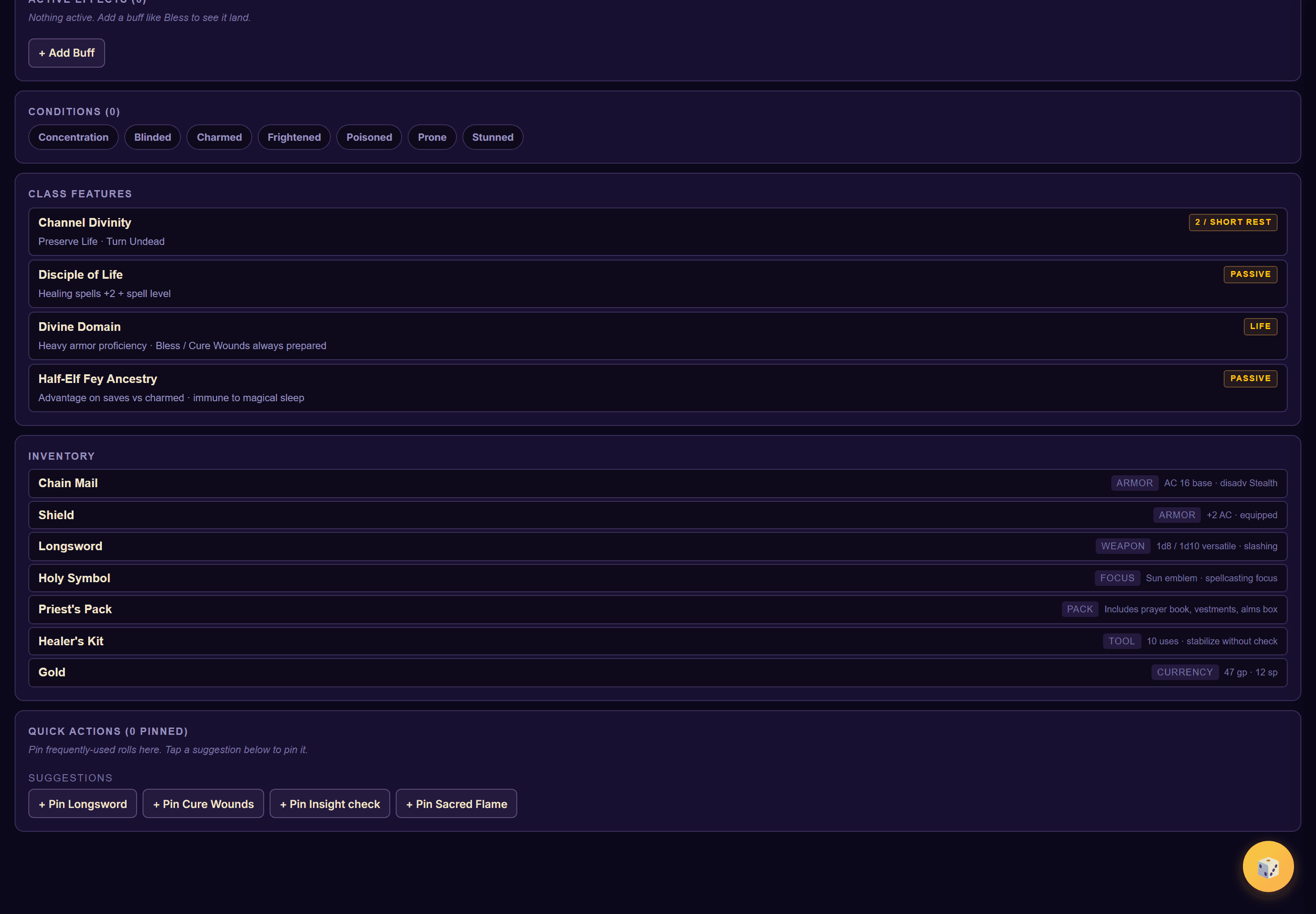
Task: Select the Healer's Kit inventory row
Action: pyautogui.click(x=658, y=641)
